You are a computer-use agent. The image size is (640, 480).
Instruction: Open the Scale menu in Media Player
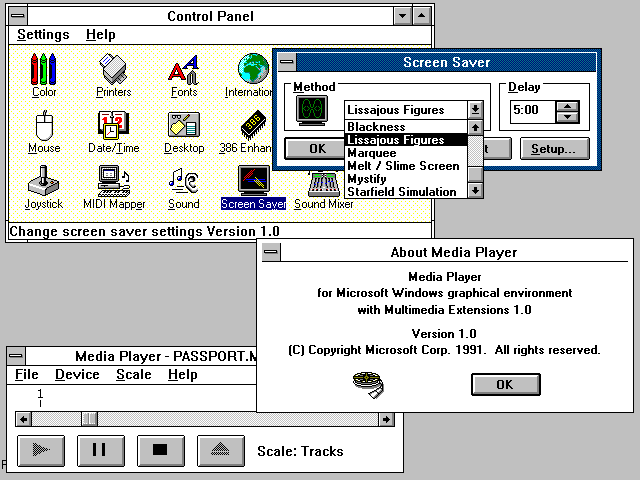134,375
